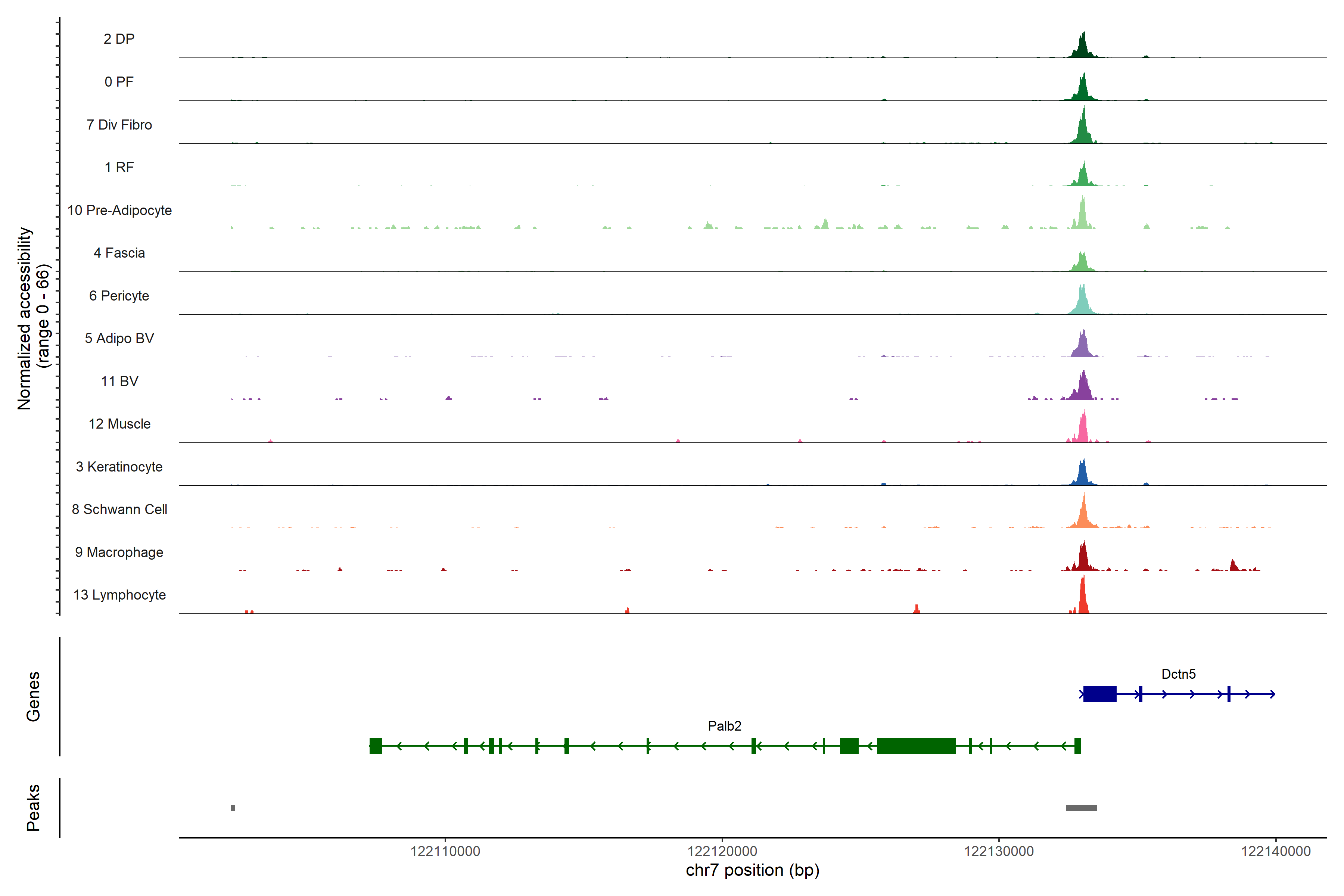
Task: Click the Palb2 gene label
Action: coord(724,726)
